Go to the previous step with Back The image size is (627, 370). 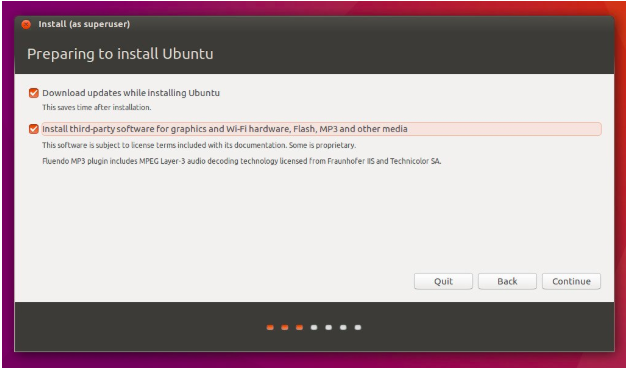coord(507,281)
